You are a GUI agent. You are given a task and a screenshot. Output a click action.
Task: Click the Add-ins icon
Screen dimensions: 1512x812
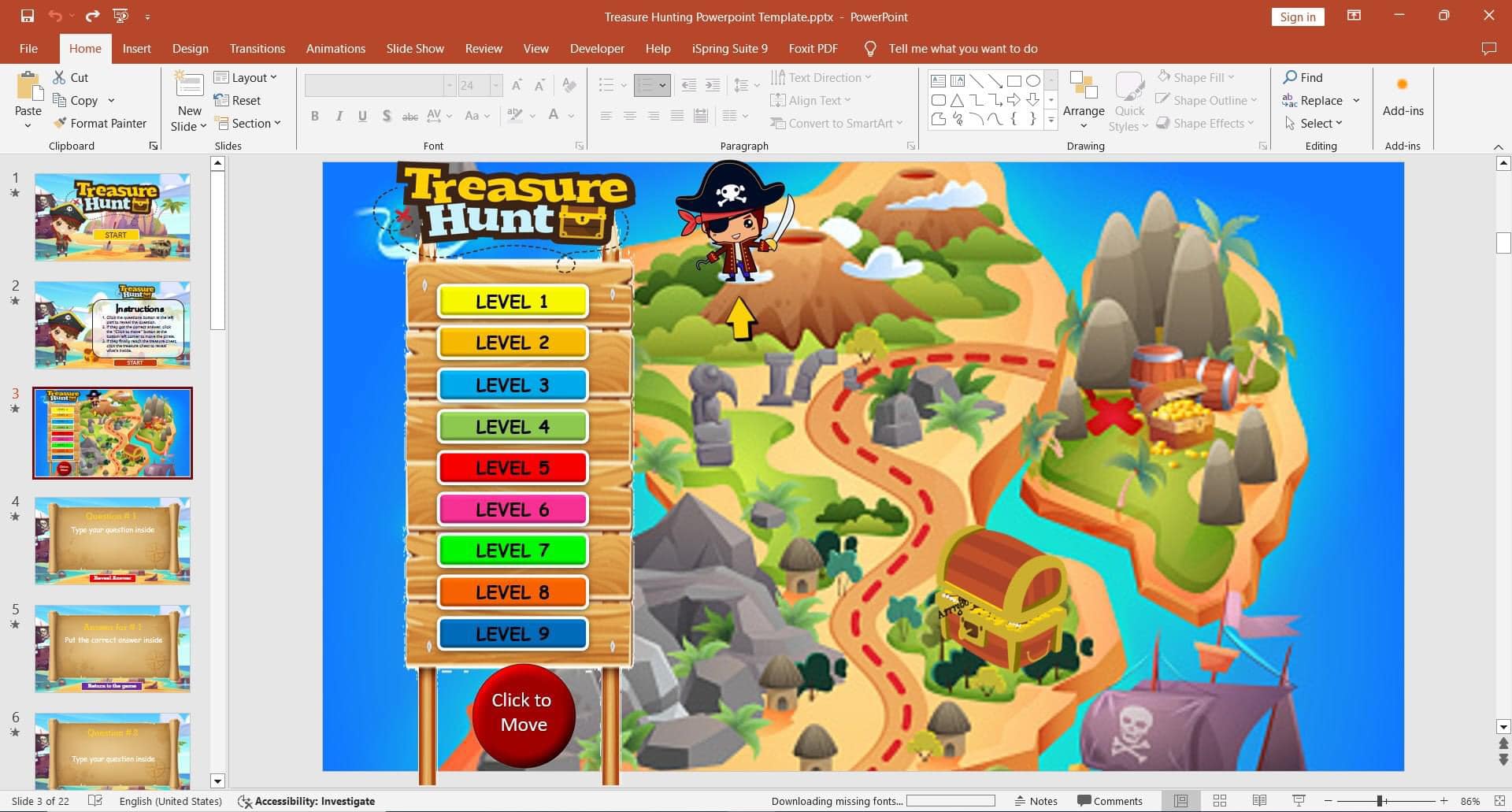pyautogui.click(x=1402, y=86)
